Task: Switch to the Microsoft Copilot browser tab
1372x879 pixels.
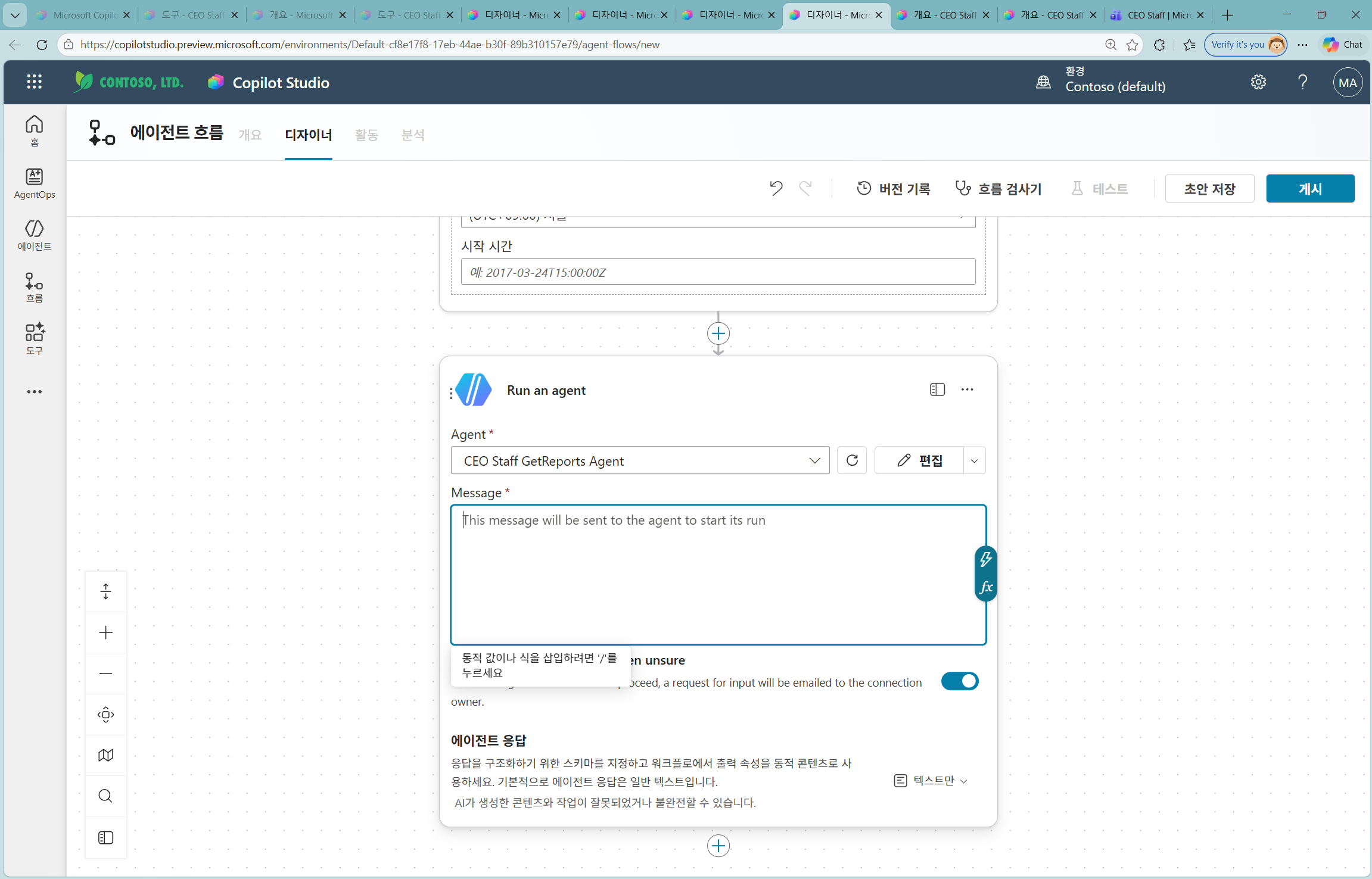Action: pyautogui.click(x=83, y=15)
